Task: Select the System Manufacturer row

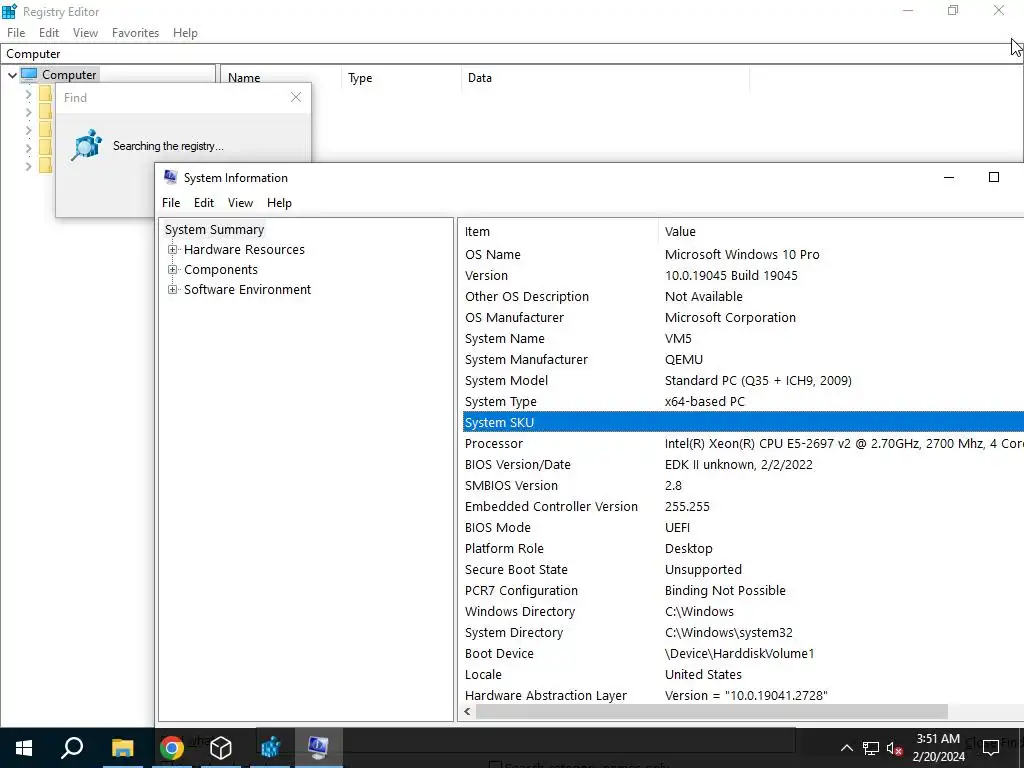Action: click(743, 360)
